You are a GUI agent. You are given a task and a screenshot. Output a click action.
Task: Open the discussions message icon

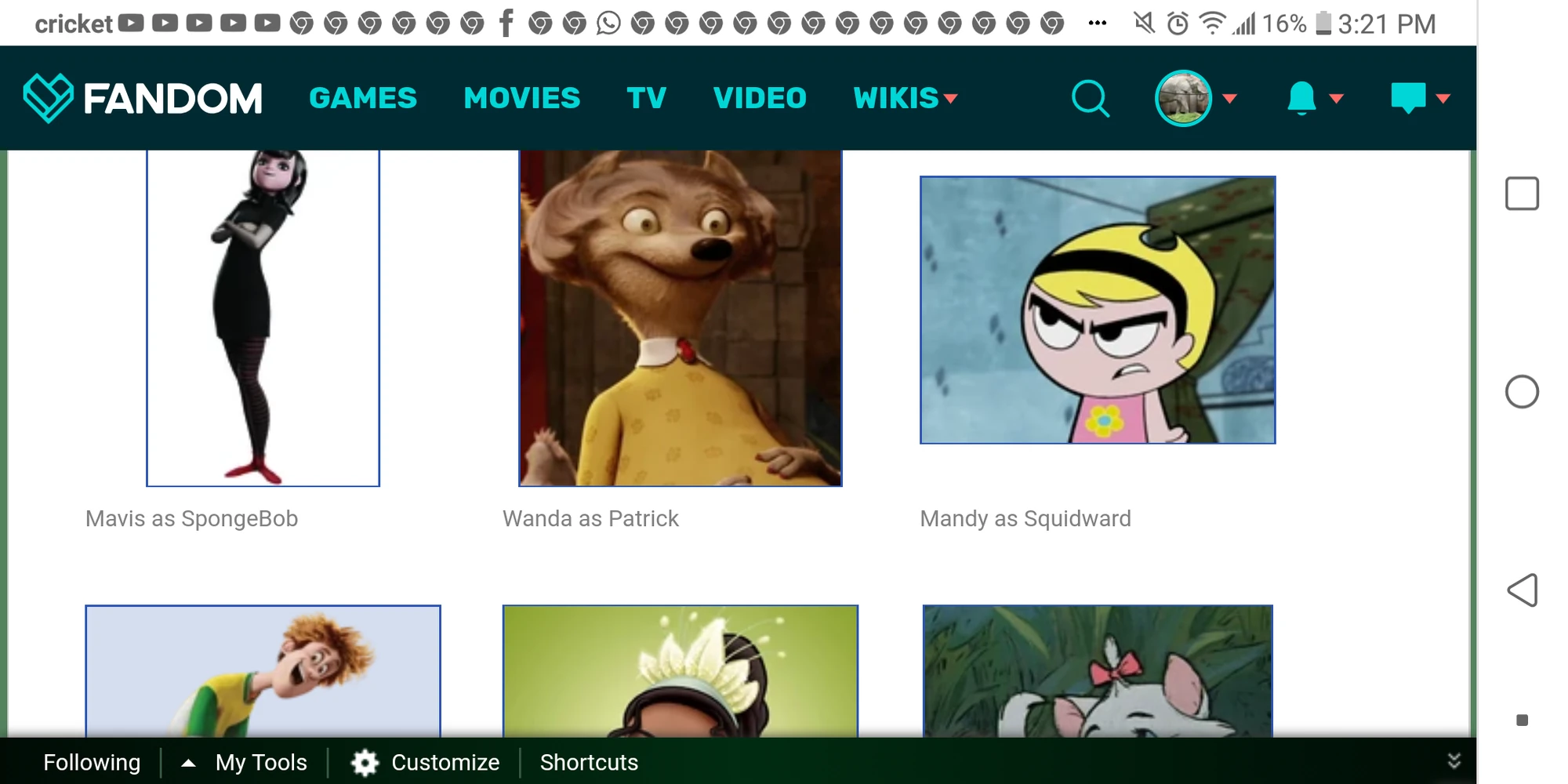(x=1409, y=97)
